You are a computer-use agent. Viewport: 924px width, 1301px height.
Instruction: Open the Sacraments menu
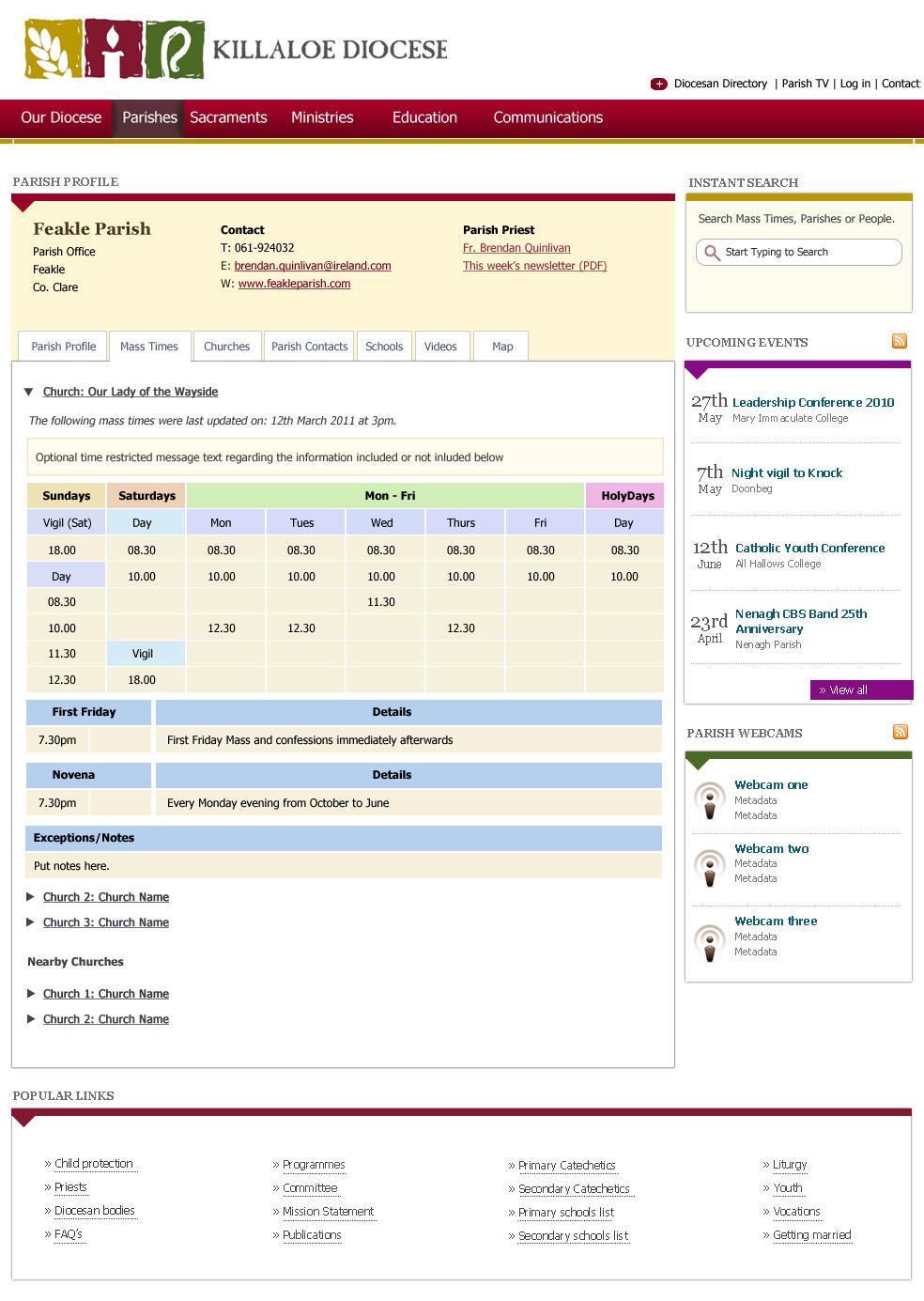coord(228,117)
